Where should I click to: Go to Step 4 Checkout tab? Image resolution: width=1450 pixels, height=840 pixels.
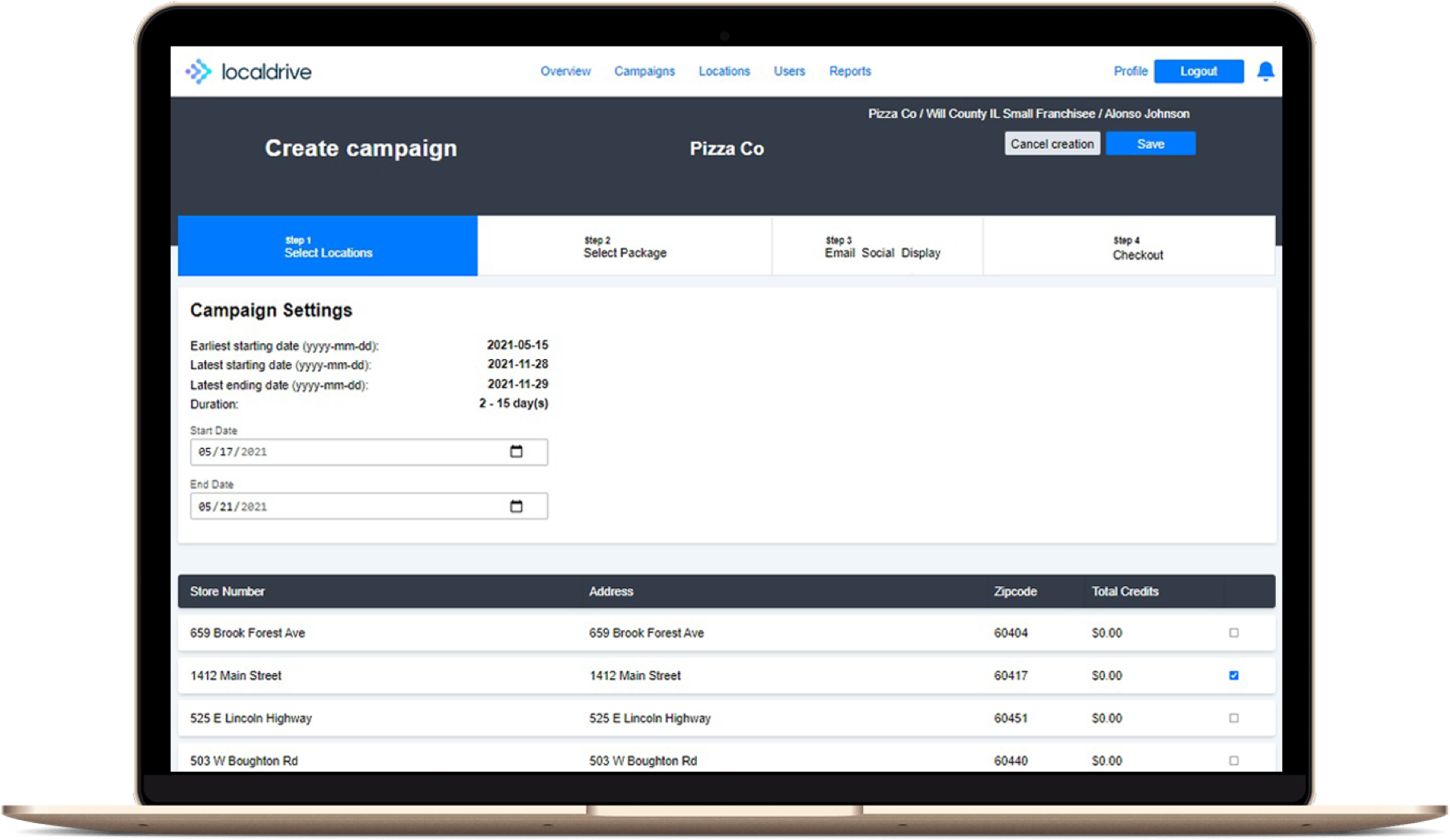coord(1129,245)
